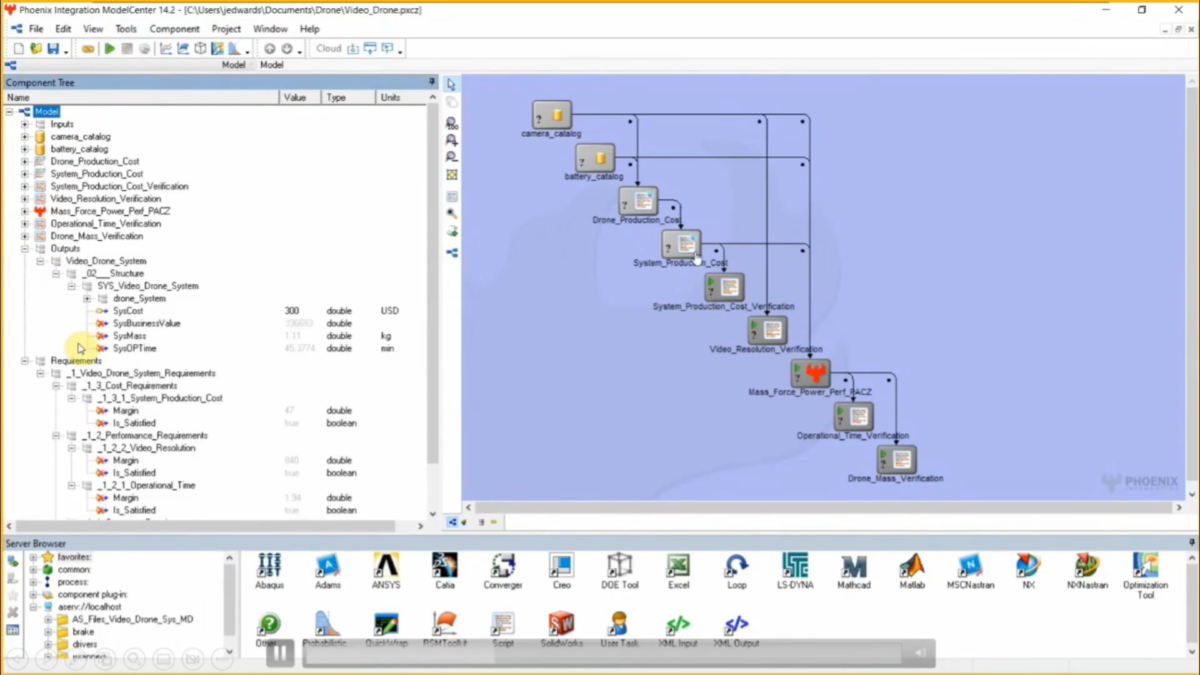Select the Drone_Production_Cost tree item
Image resolution: width=1200 pixels, height=675 pixels.
(94, 162)
